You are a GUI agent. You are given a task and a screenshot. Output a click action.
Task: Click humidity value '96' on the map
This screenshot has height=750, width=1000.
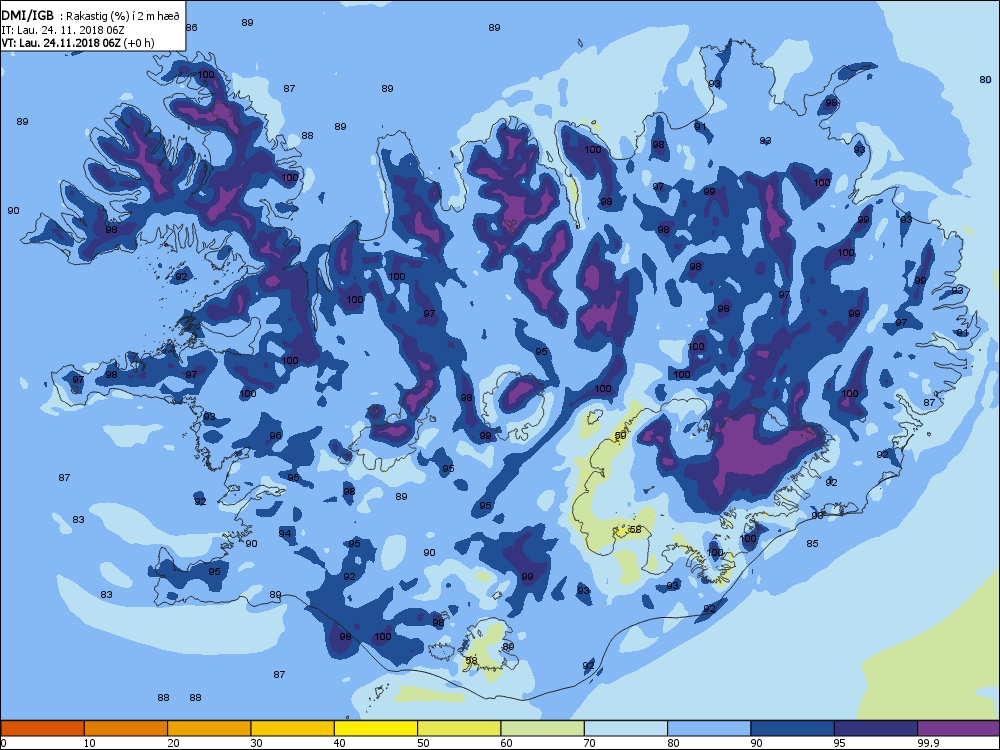276,436
